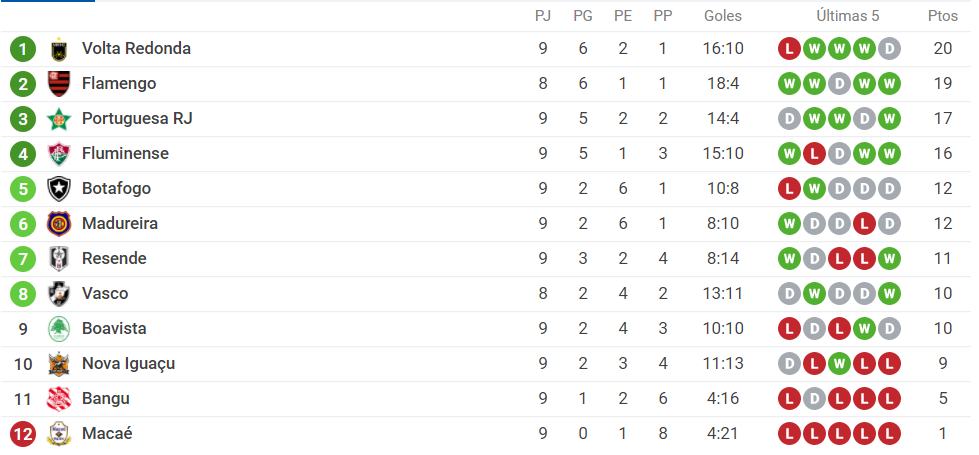
Task: Click the Vasco club crest
Action: (x=59, y=293)
